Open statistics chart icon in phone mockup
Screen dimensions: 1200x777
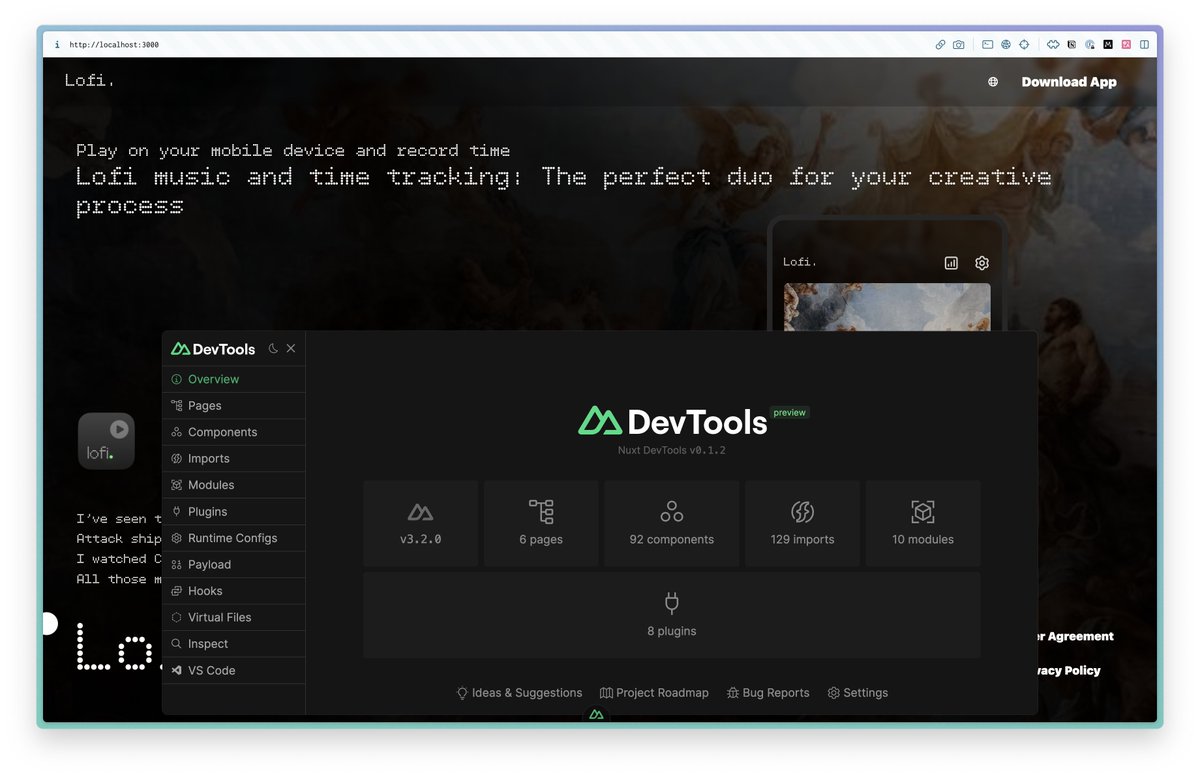coord(951,263)
